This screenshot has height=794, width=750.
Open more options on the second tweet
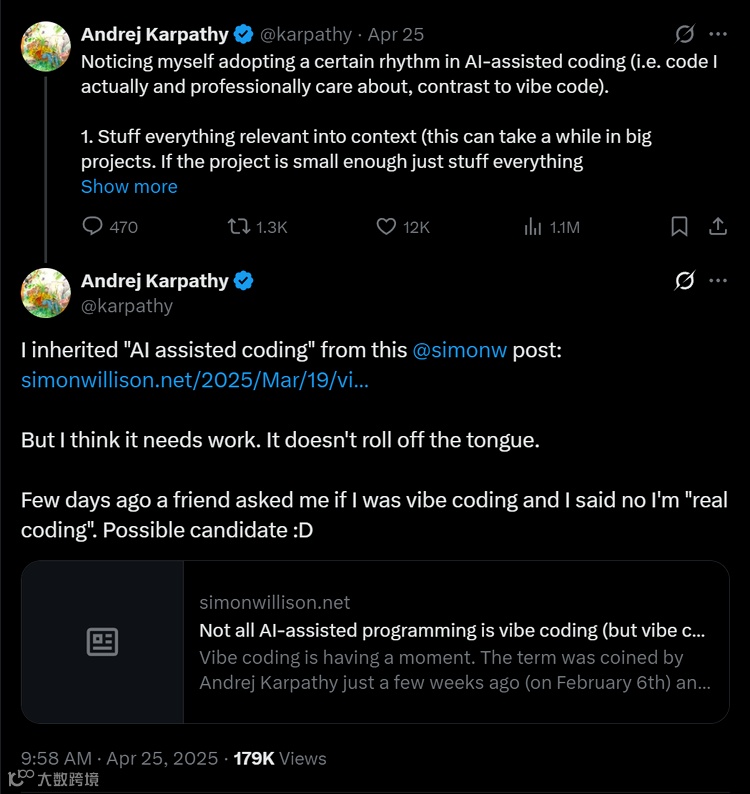(x=717, y=281)
